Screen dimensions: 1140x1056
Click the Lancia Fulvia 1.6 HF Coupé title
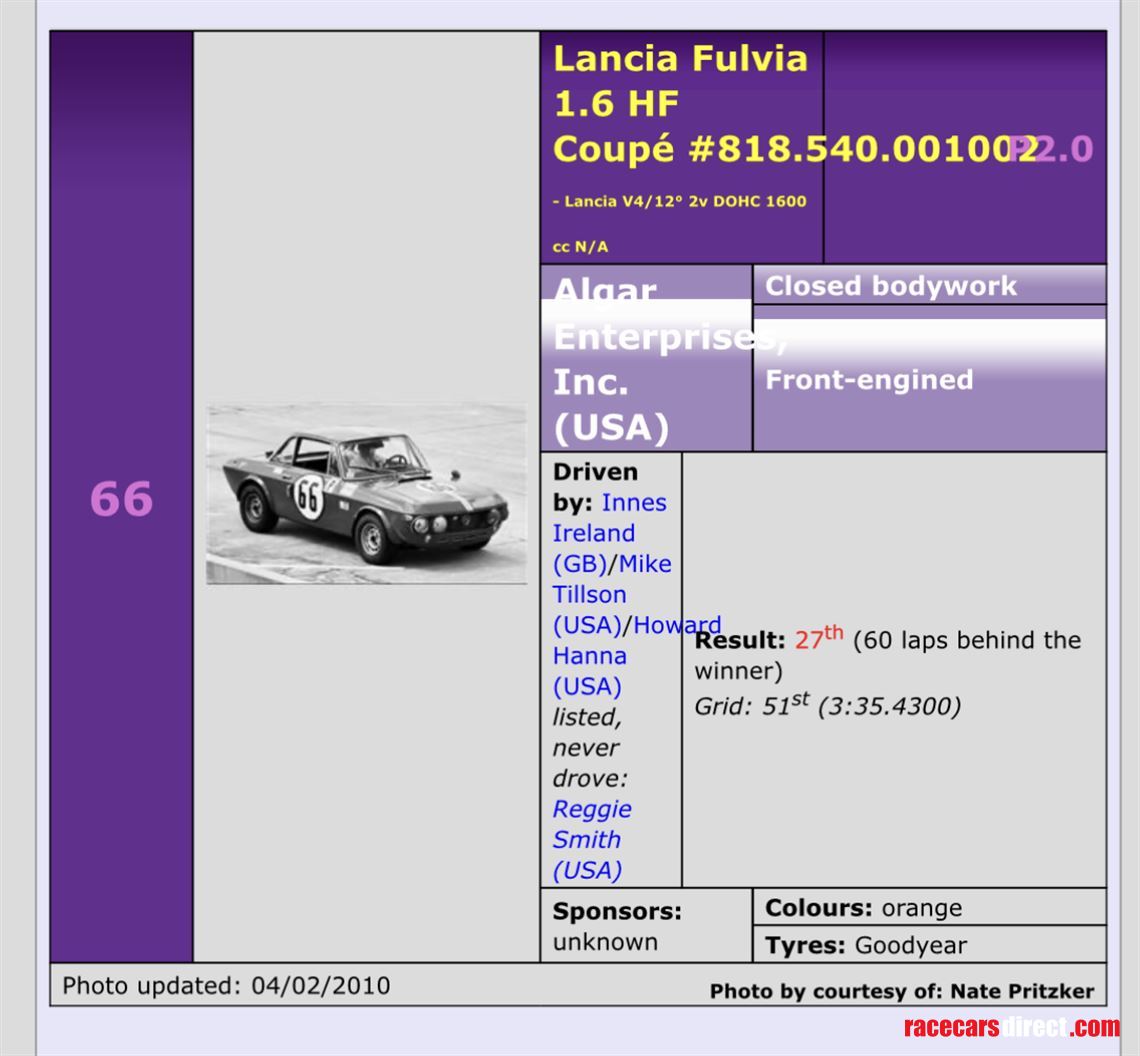[x=681, y=103]
